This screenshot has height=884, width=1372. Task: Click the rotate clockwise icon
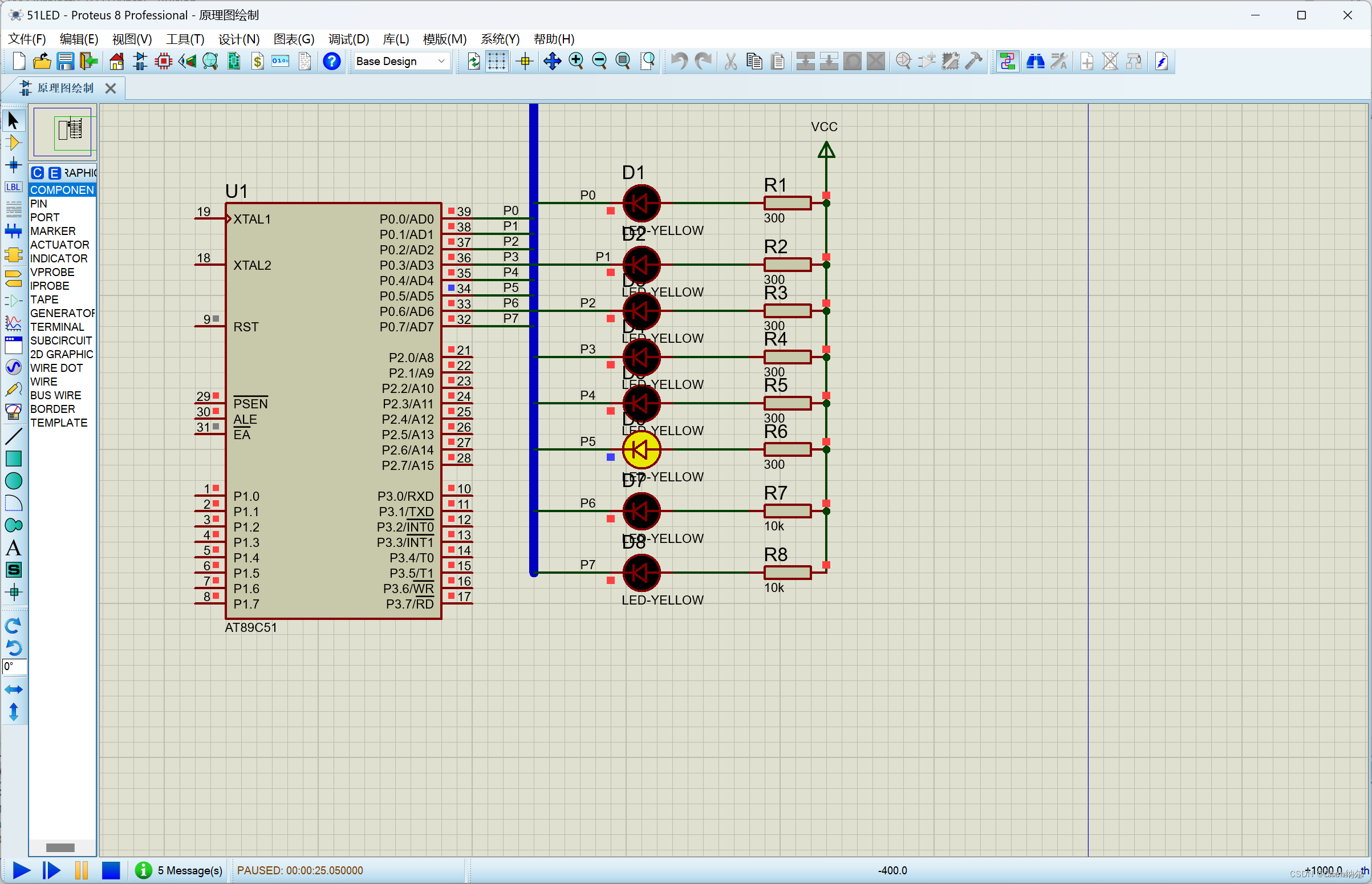point(13,625)
